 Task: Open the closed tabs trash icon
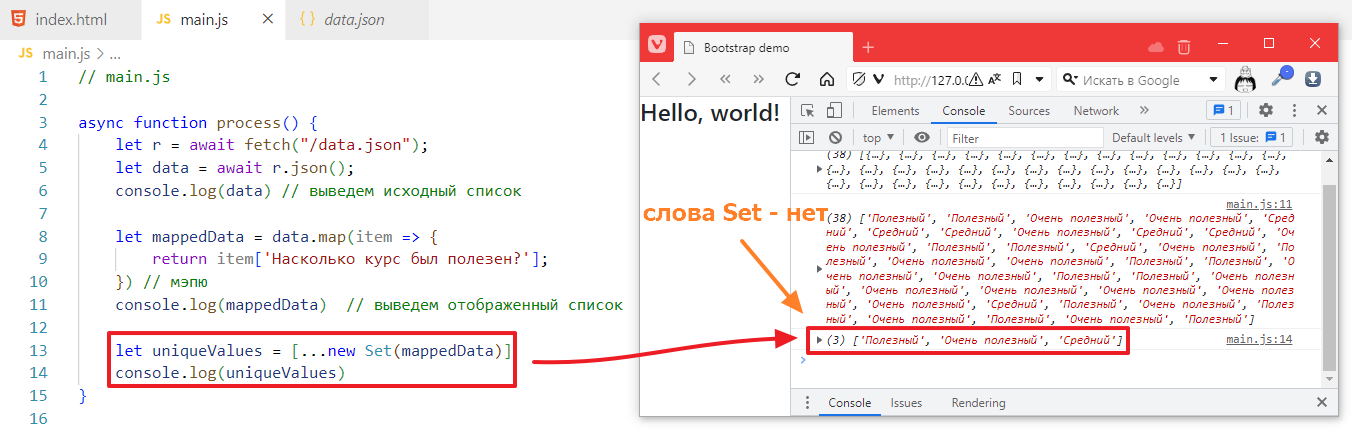tap(1184, 47)
